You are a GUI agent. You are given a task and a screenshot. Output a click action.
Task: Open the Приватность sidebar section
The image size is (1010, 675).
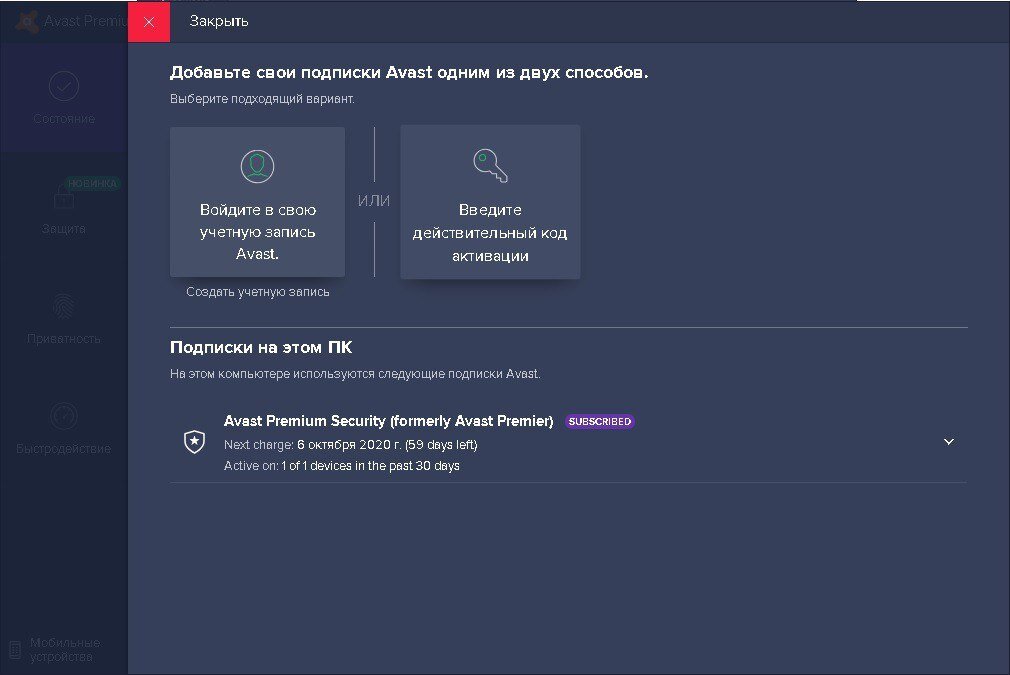[64, 318]
